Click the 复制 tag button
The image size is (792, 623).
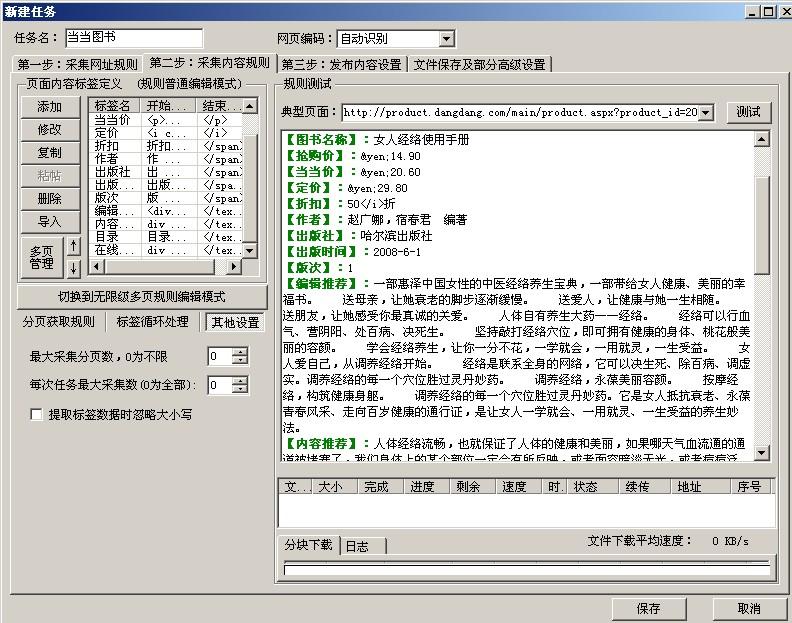50,153
